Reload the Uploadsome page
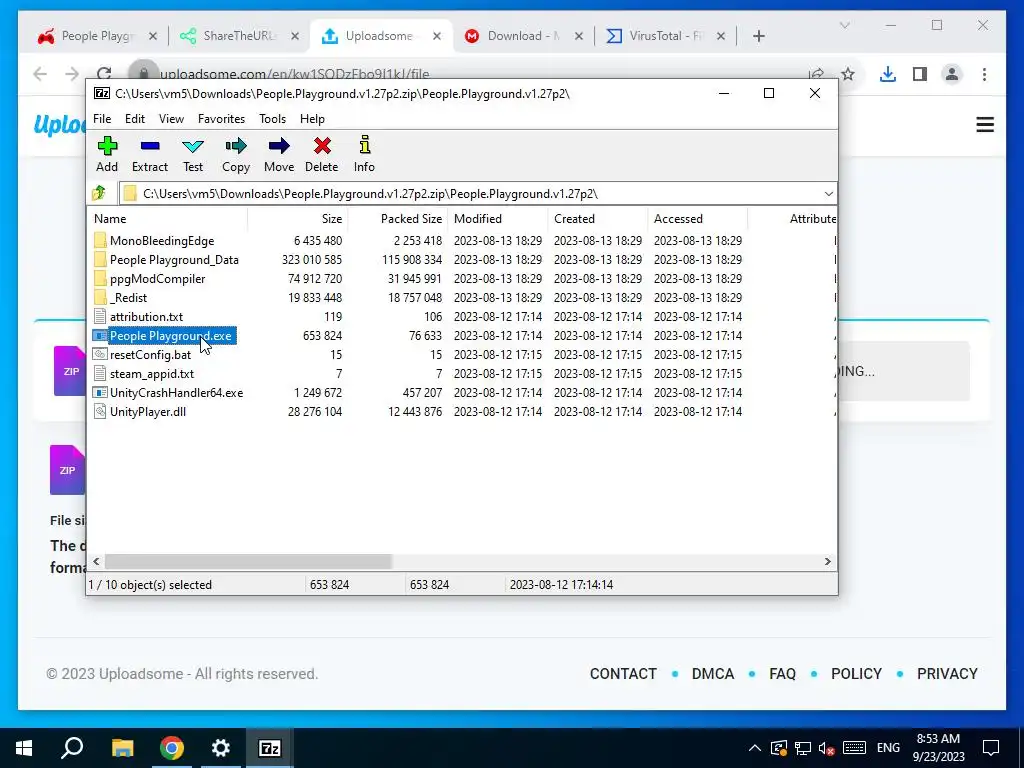This screenshot has width=1024, height=768. (104, 74)
